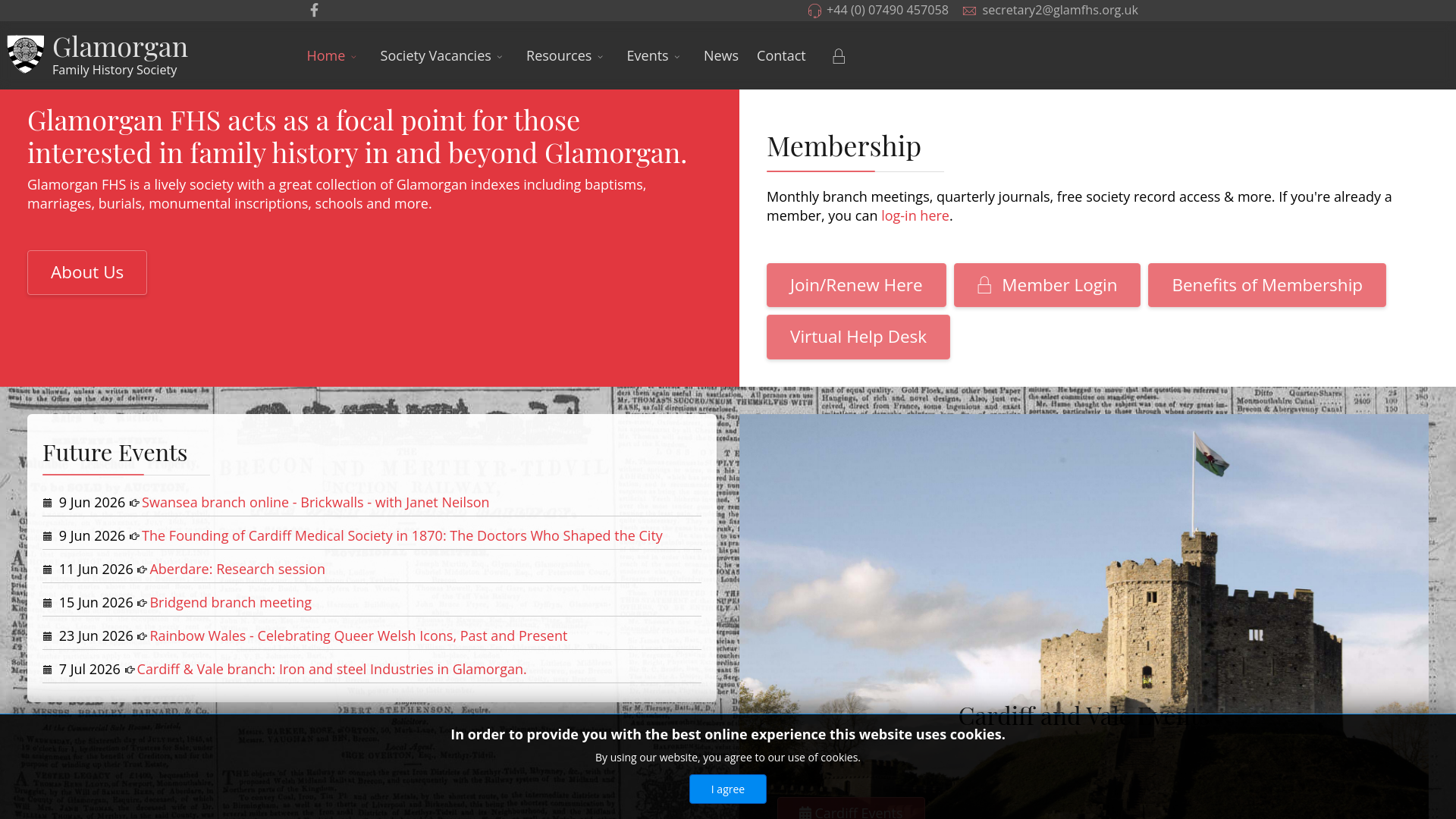Expand the Events menu chevron
The image size is (1456, 819).
[677, 57]
